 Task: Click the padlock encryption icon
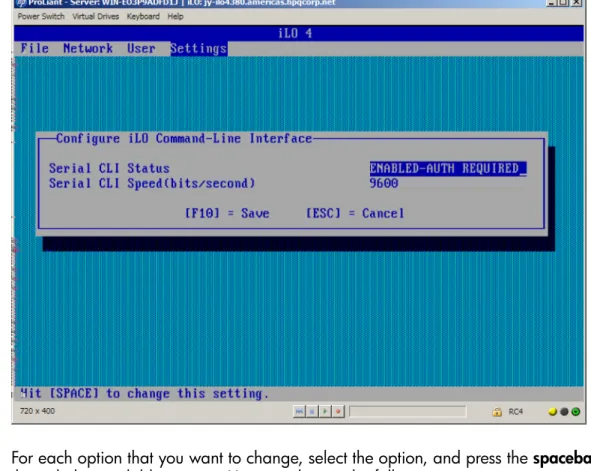(x=497, y=412)
